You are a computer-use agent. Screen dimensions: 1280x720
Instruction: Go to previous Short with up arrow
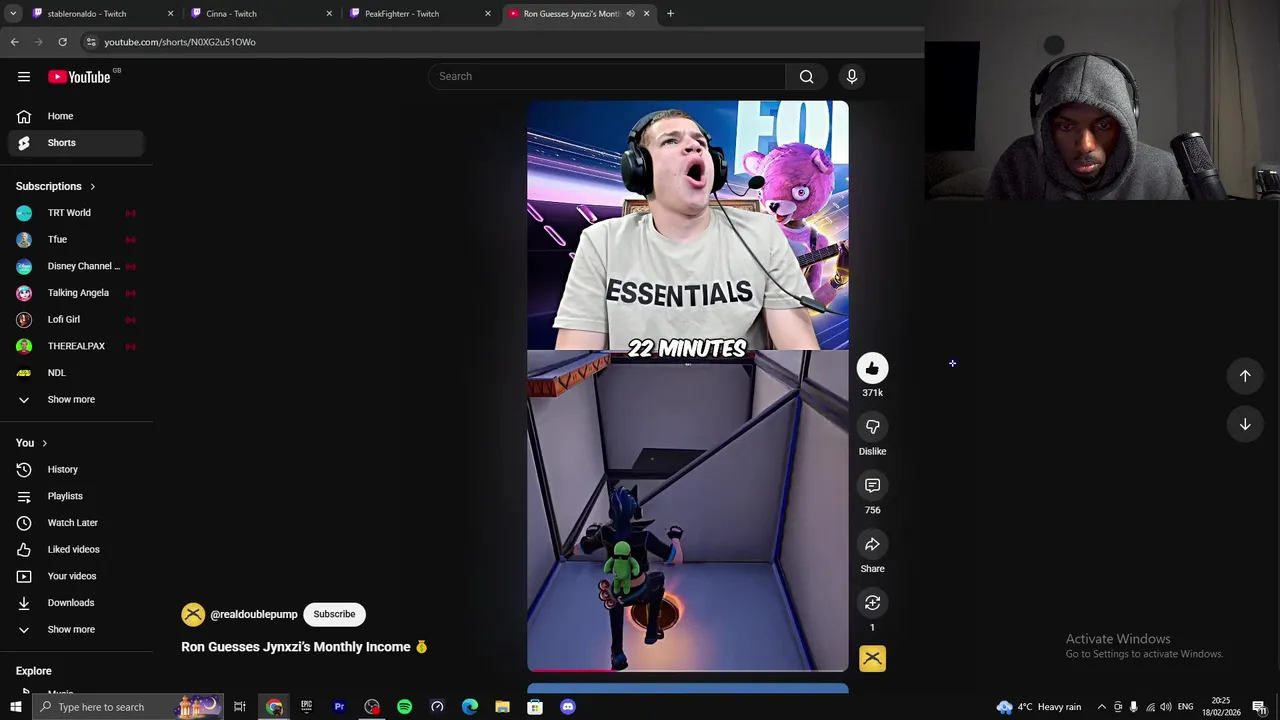[x=1245, y=376]
